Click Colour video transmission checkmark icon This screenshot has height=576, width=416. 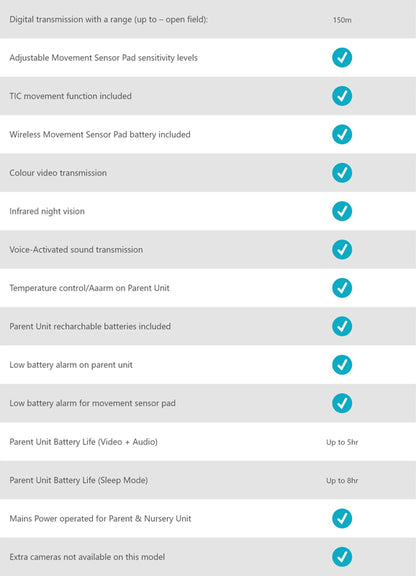342,173
